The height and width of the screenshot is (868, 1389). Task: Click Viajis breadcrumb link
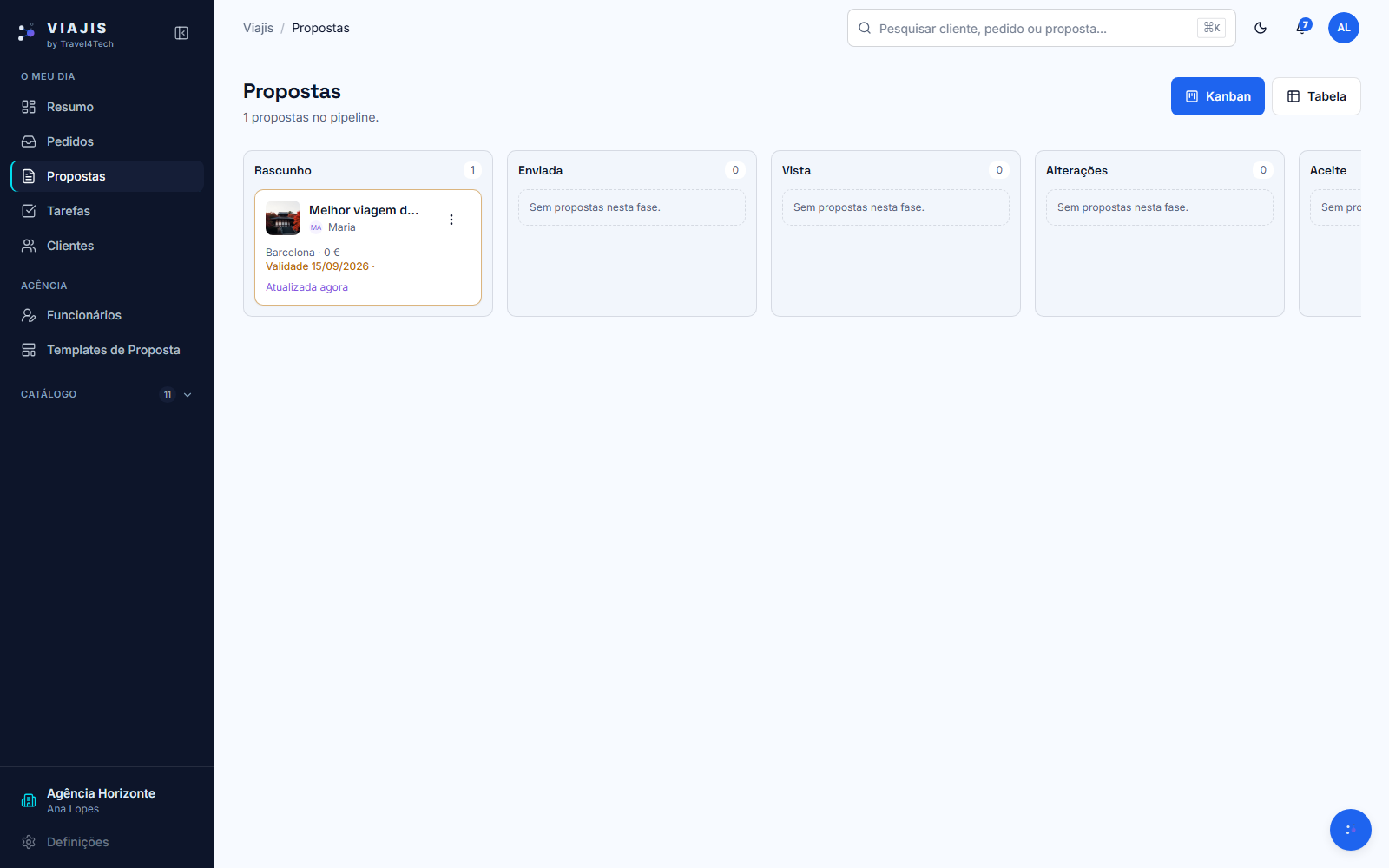click(258, 28)
